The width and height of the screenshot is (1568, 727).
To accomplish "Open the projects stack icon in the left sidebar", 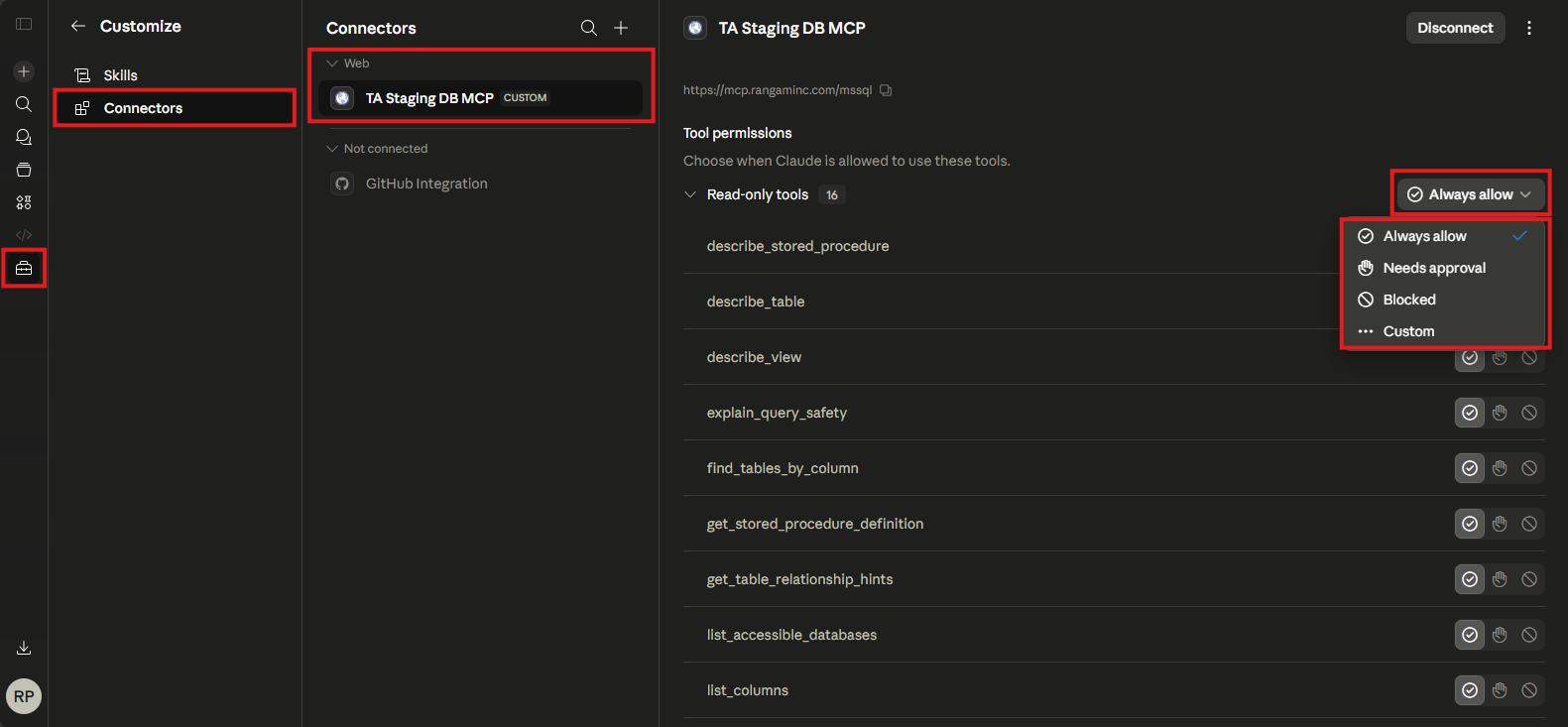I will [x=24, y=170].
